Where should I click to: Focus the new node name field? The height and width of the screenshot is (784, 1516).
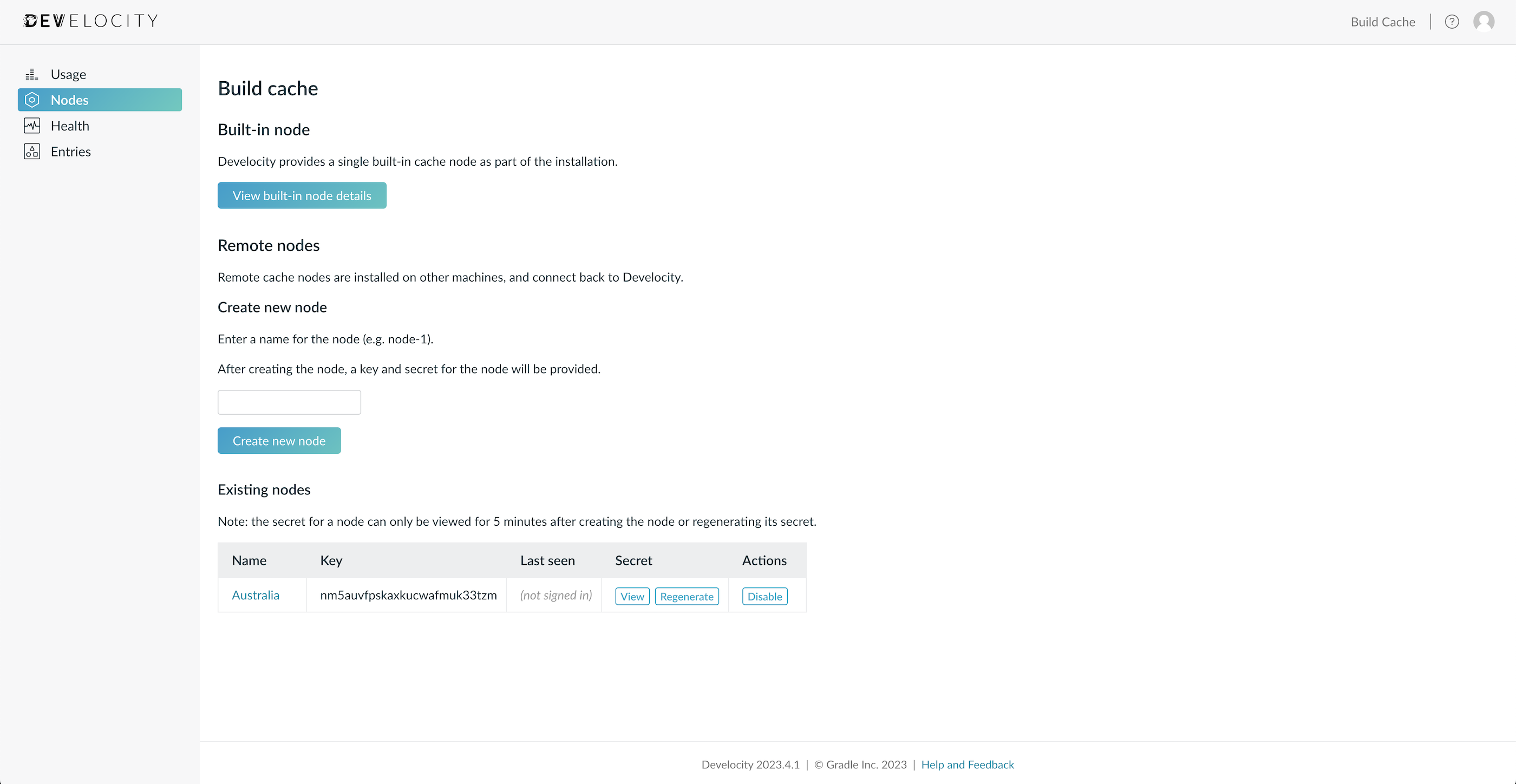click(289, 402)
